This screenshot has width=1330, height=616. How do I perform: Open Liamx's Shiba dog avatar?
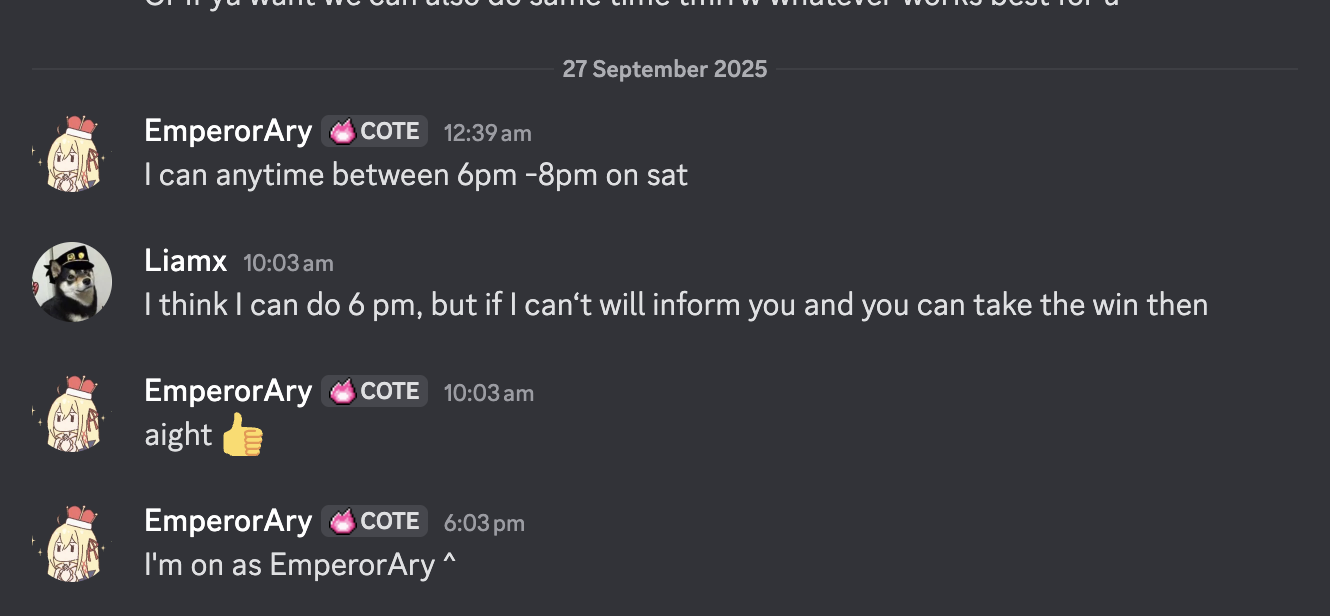72,282
